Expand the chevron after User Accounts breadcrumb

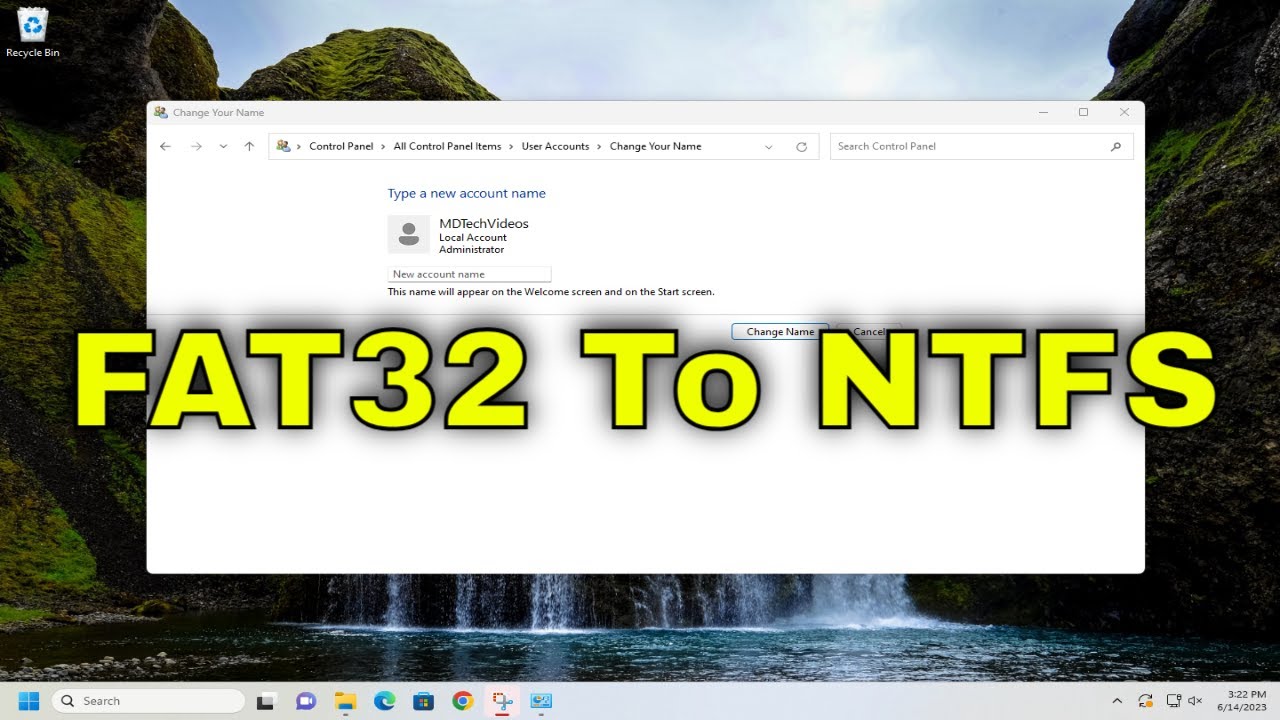click(x=600, y=146)
